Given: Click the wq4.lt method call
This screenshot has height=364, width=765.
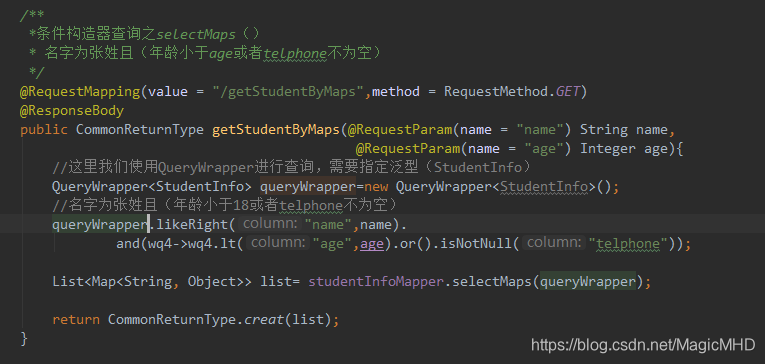Looking at the screenshot, I should click(212, 243).
